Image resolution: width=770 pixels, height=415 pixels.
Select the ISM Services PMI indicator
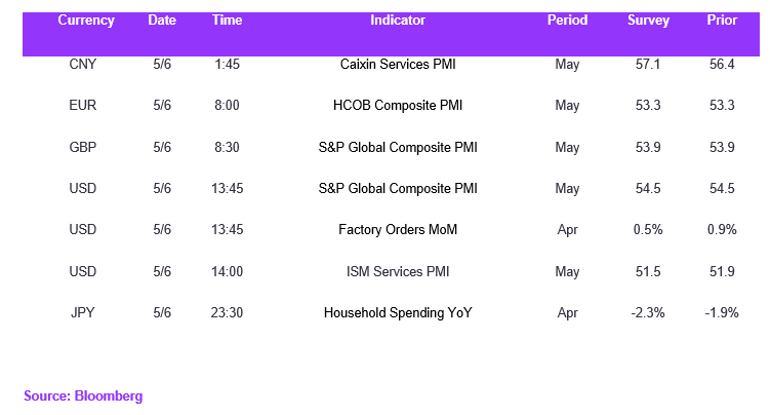(x=398, y=272)
